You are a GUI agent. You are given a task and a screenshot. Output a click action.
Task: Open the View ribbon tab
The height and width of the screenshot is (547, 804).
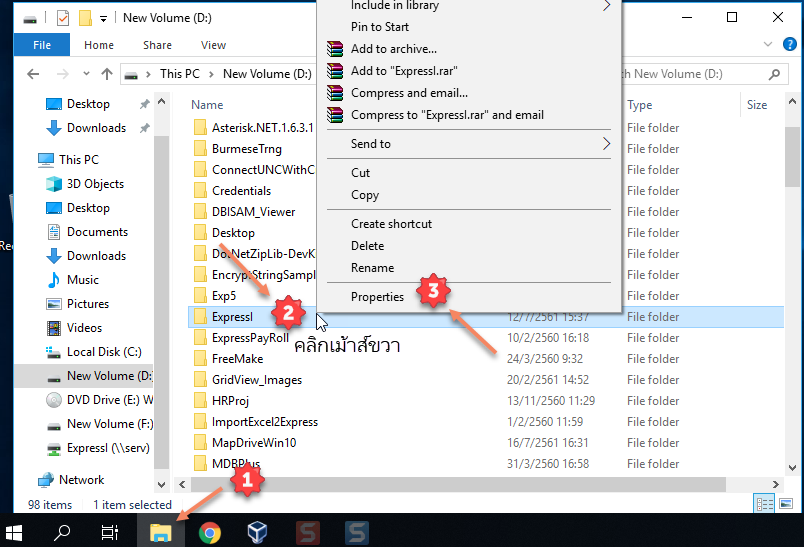(213, 45)
